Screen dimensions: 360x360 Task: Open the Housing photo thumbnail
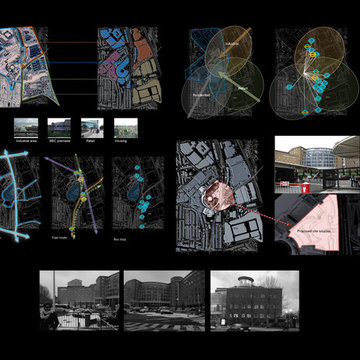point(126,128)
